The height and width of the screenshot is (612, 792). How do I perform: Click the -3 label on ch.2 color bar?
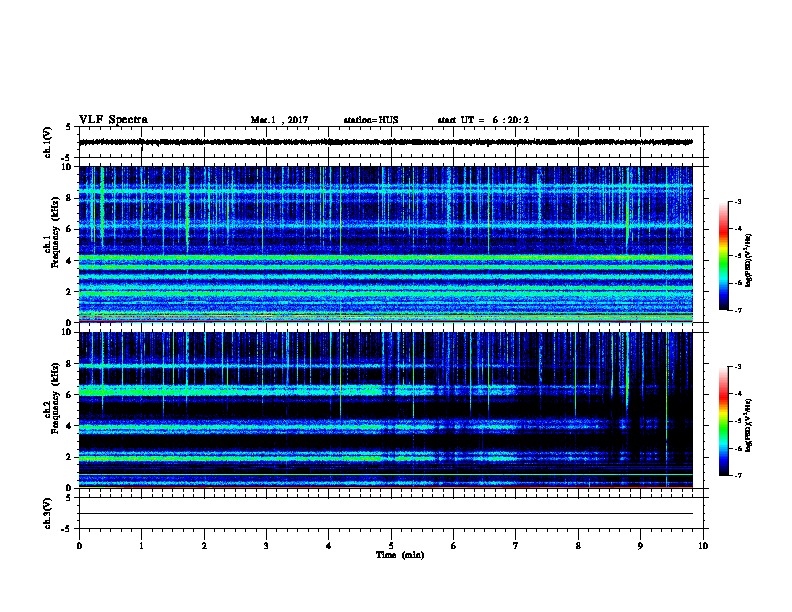[737, 367]
